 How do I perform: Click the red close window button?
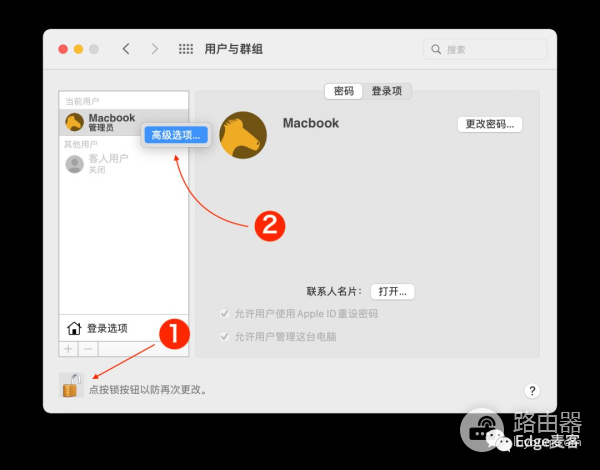point(63,49)
